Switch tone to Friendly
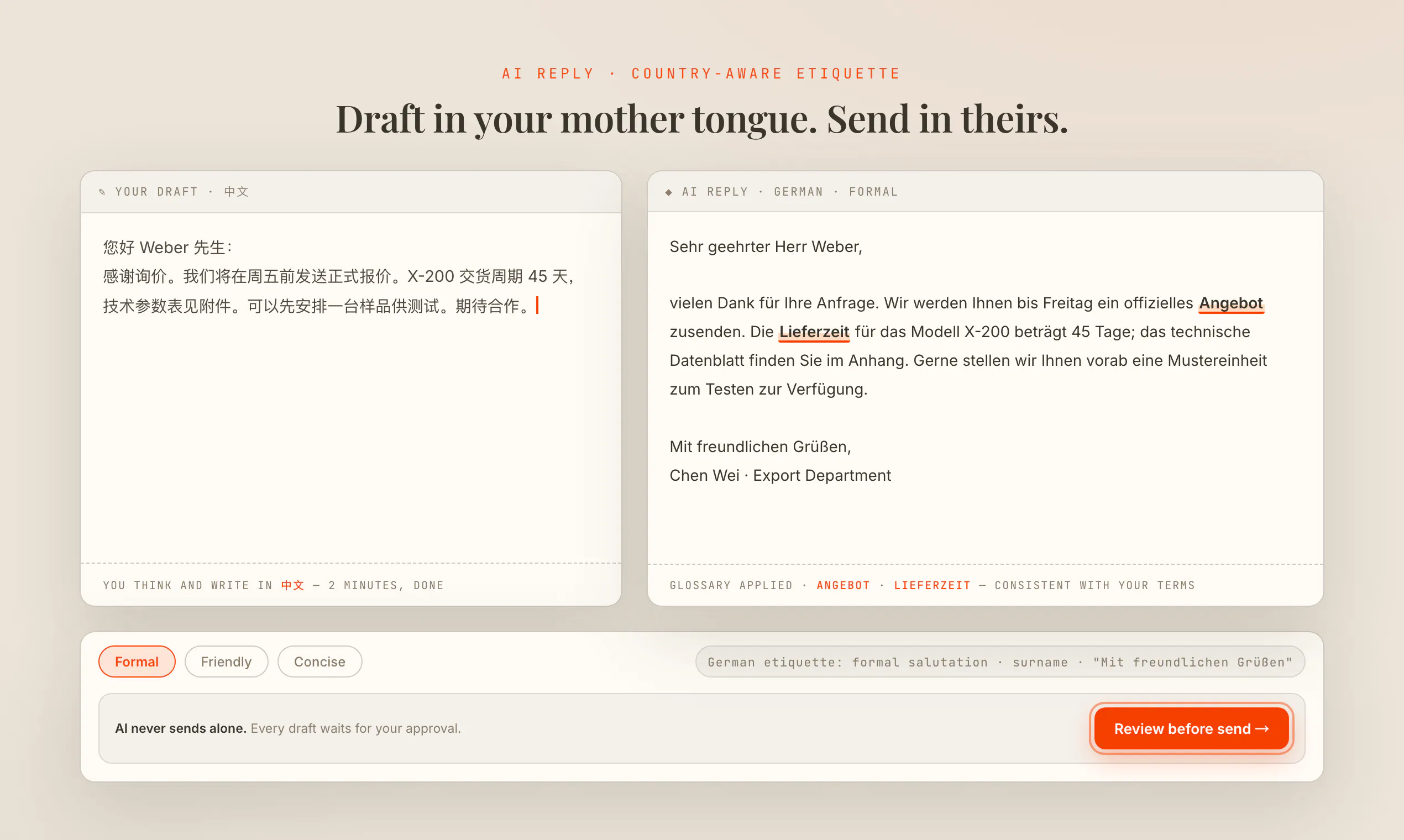Viewport: 1404px width, 840px height. pos(226,661)
